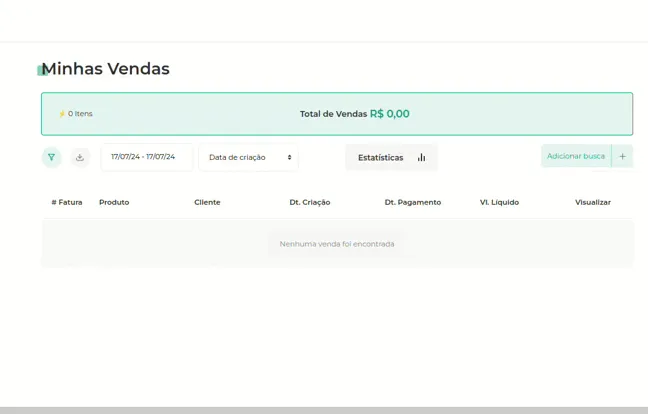
Task: Open the 17/07/24 - 17/07/24 date range field
Action: [x=147, y=157]
